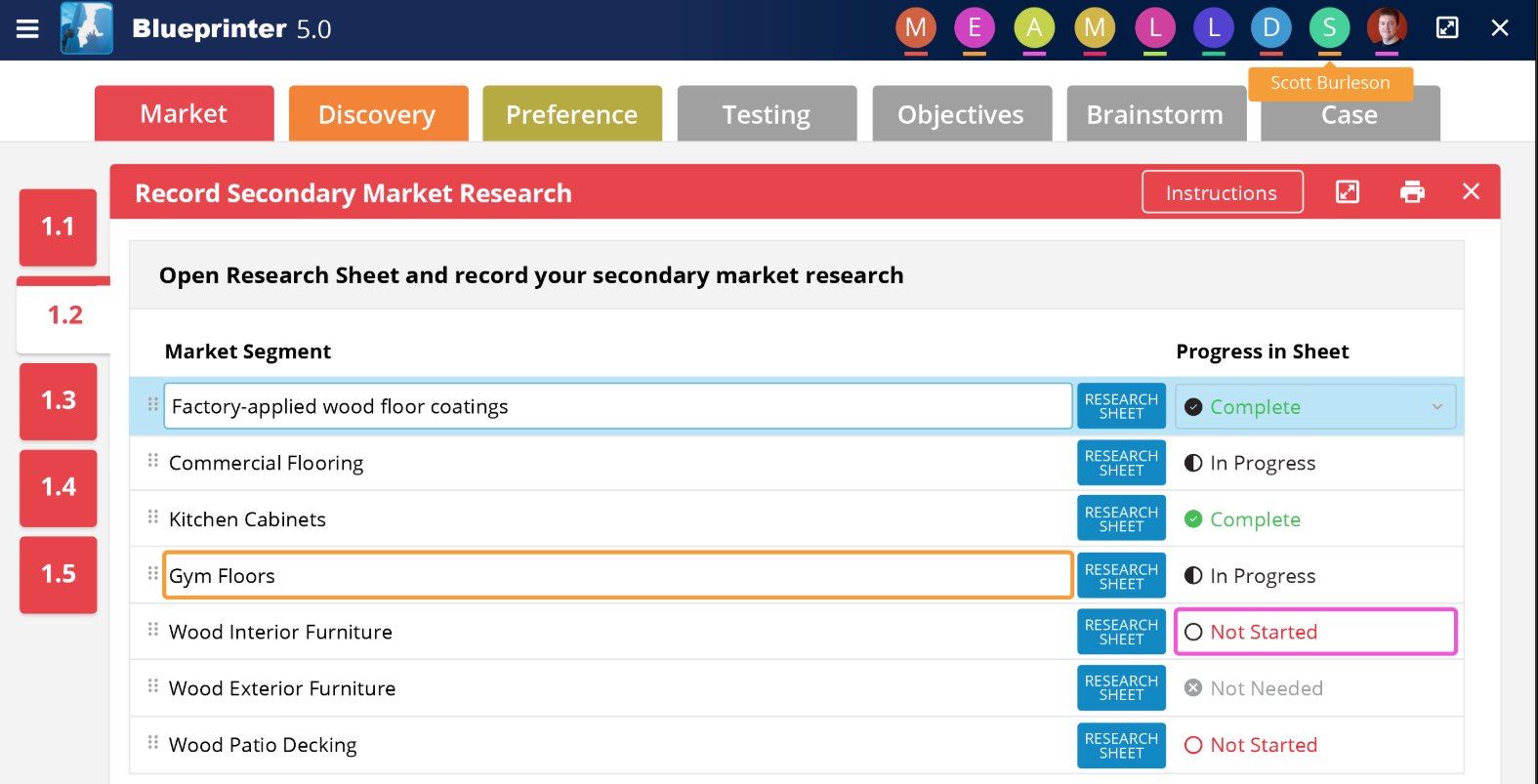The image size is (1538, 784).
Task: Click drag handle for Factory-applied wood floor coatings
Action: point(153,404)
